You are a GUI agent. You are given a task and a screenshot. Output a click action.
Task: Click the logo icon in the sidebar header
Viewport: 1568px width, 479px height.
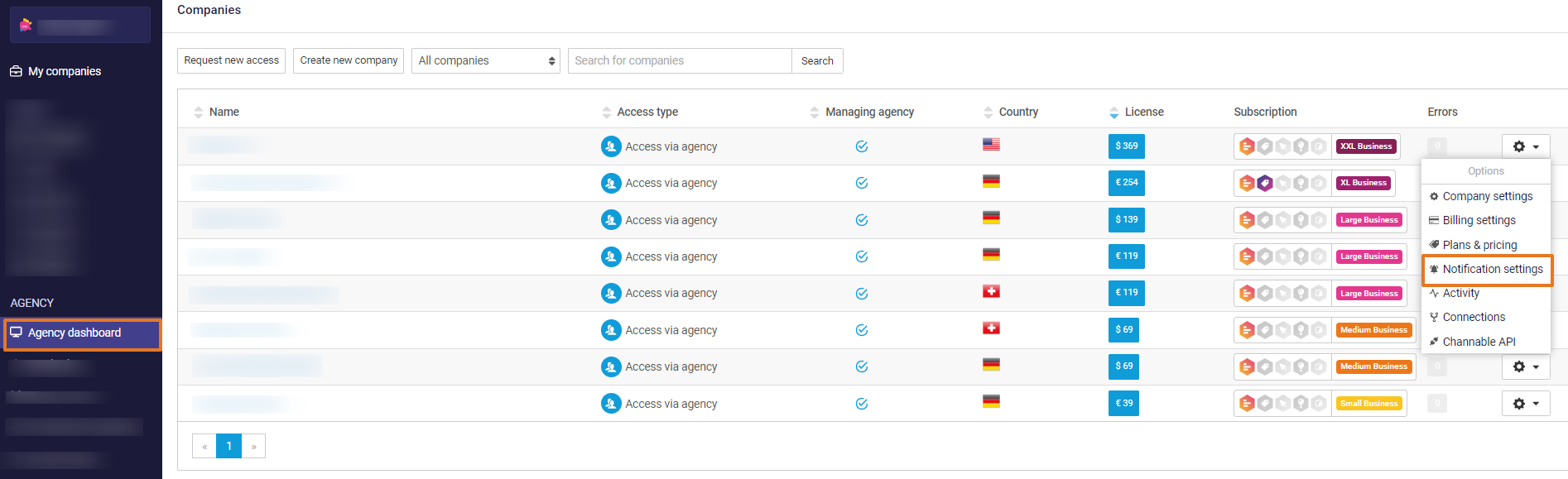pyautogui.click(x=26, y=25)
